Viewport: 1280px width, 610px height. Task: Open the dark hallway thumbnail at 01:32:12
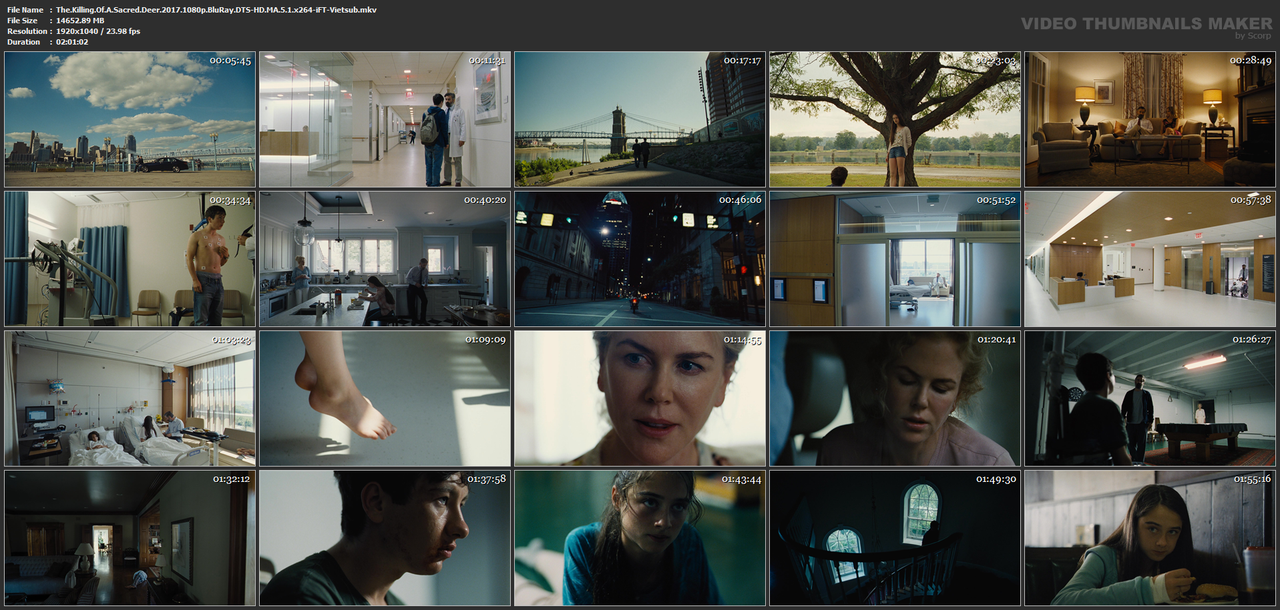pos(130,538)
